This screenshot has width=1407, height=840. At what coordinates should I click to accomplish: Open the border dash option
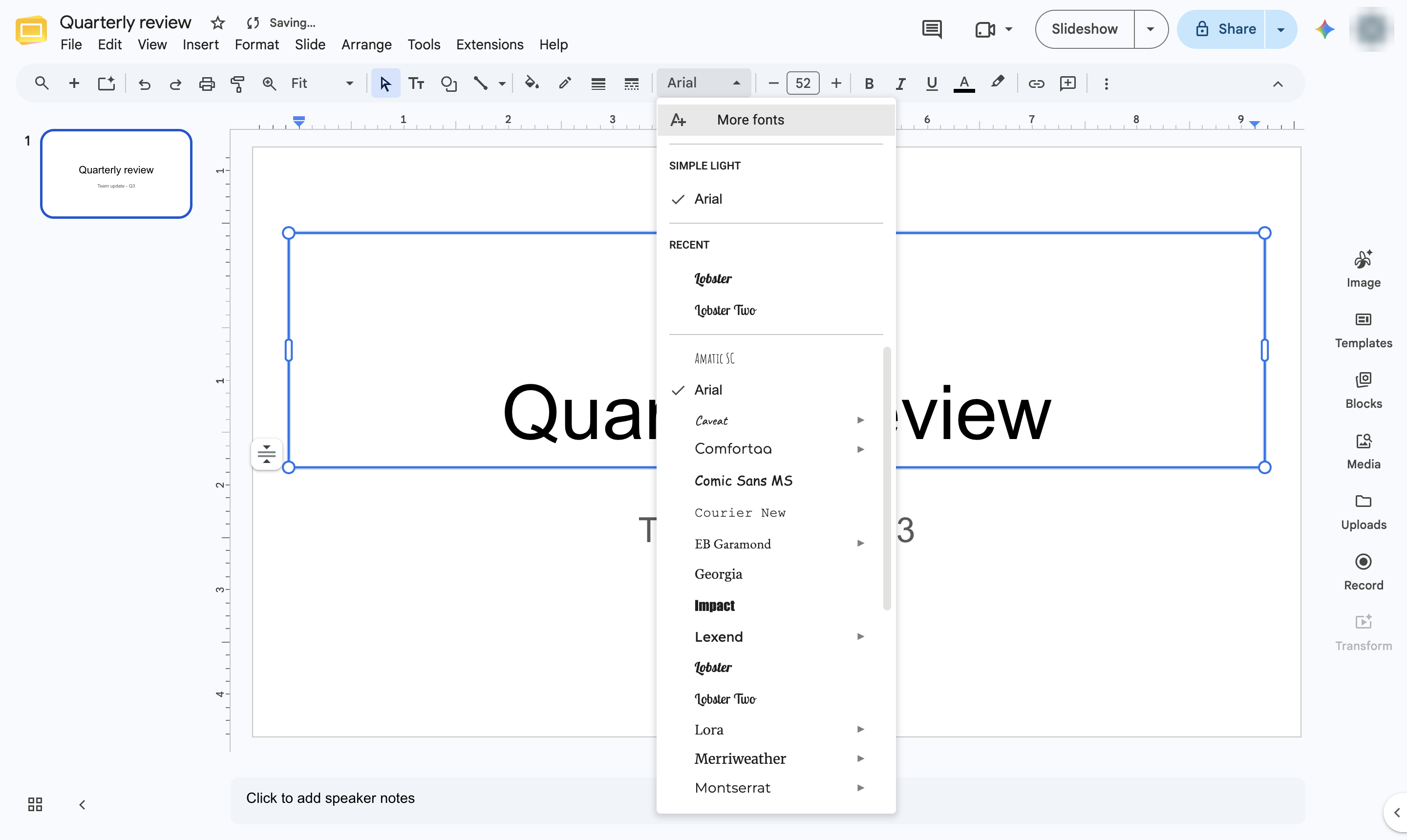click(631, 84)
